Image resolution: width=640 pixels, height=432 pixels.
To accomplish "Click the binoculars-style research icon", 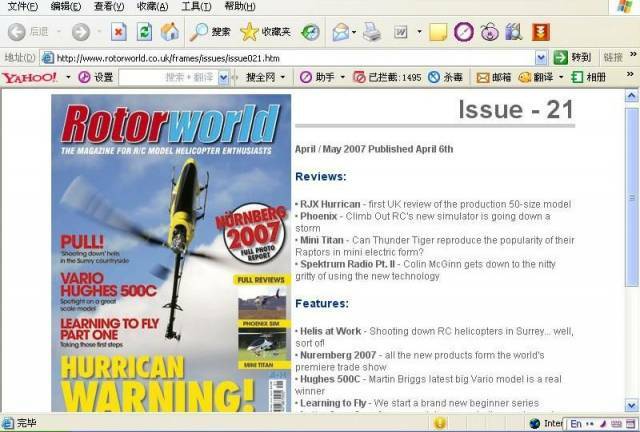I will coord(514,32).
